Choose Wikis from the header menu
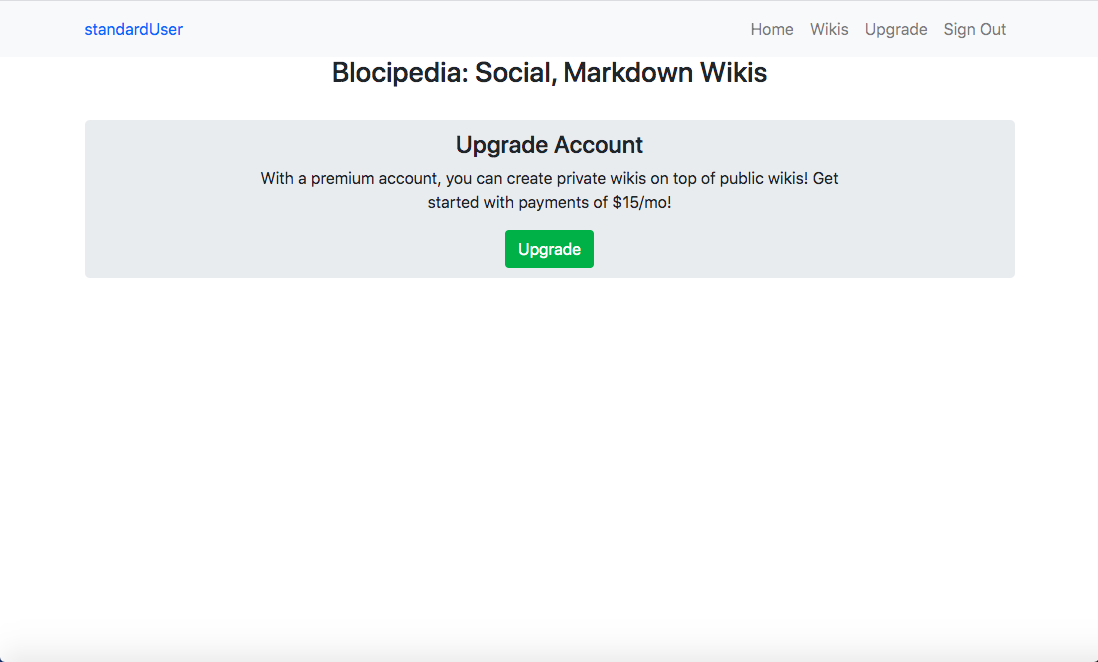1098x662 pixels. click(828, 29)
